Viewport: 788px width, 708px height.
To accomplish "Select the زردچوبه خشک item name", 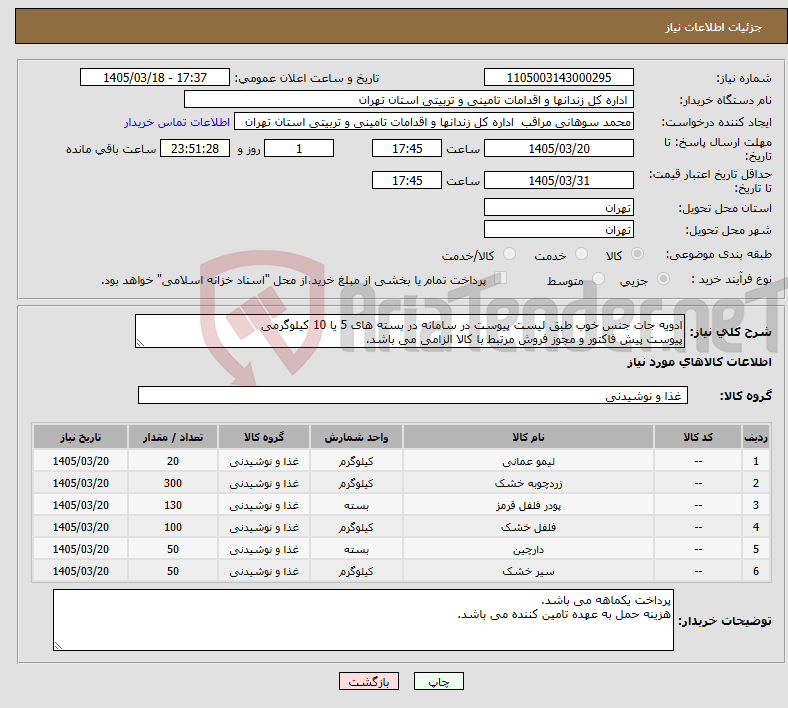I will click(528, 483).
